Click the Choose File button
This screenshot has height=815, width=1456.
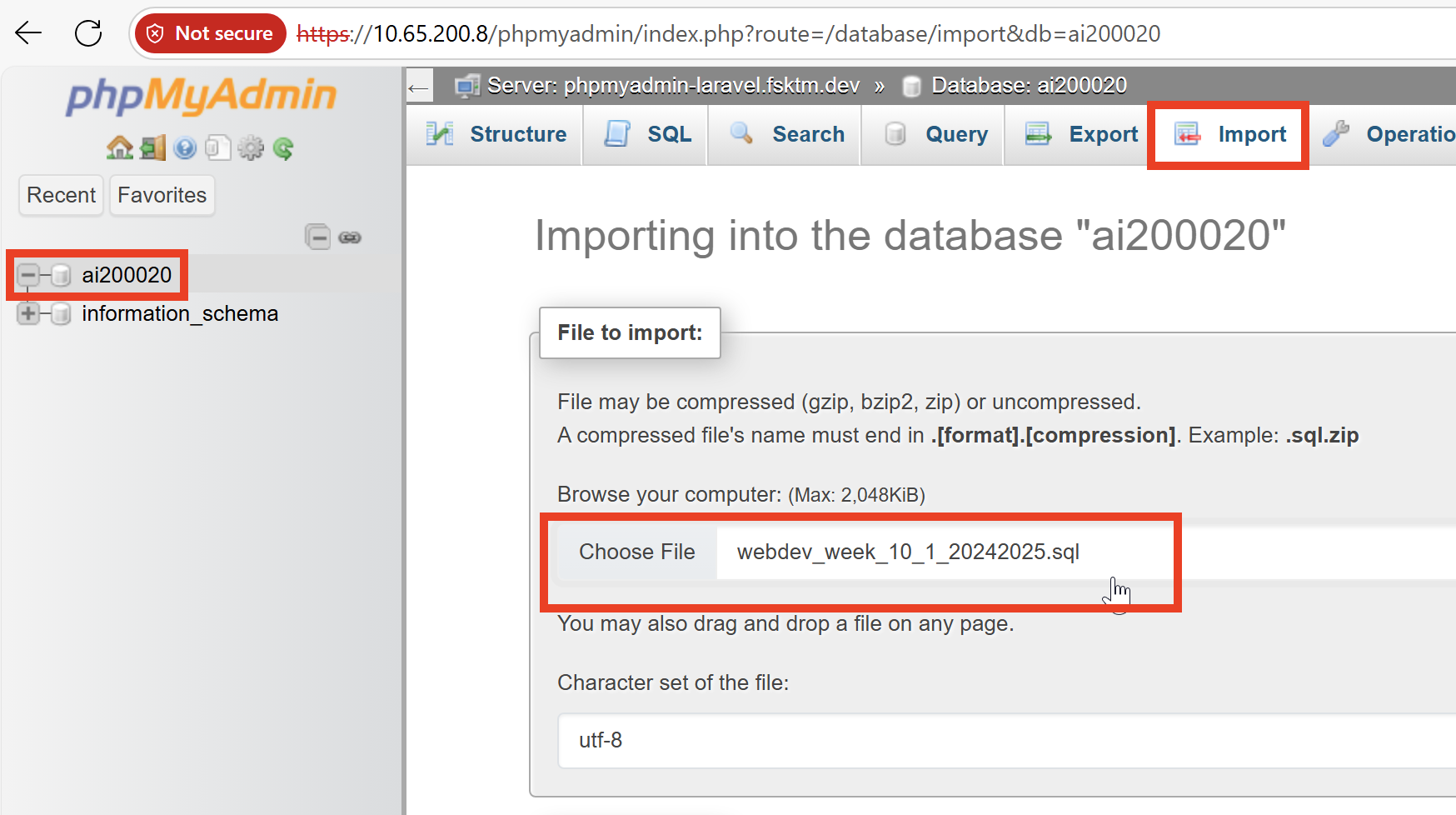point(637,552)
